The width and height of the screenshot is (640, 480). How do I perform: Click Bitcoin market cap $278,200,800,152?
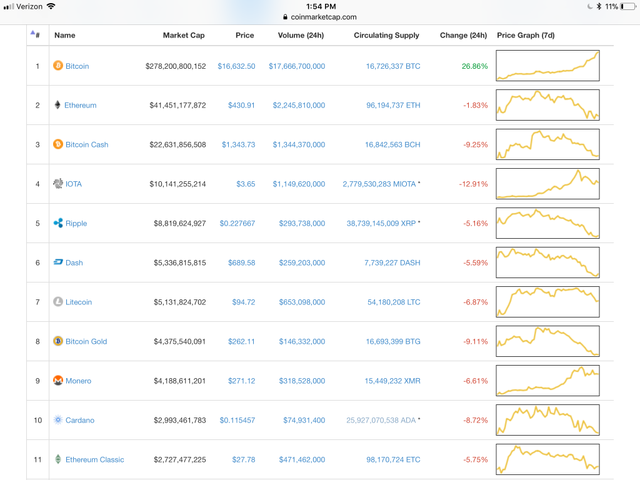(176, 66)
